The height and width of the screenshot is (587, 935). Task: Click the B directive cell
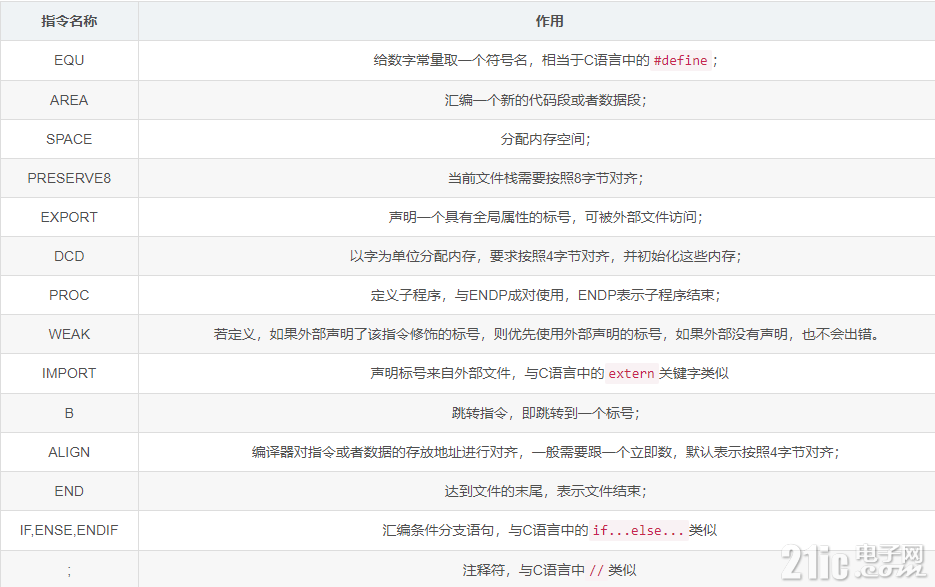click(69, 413)
